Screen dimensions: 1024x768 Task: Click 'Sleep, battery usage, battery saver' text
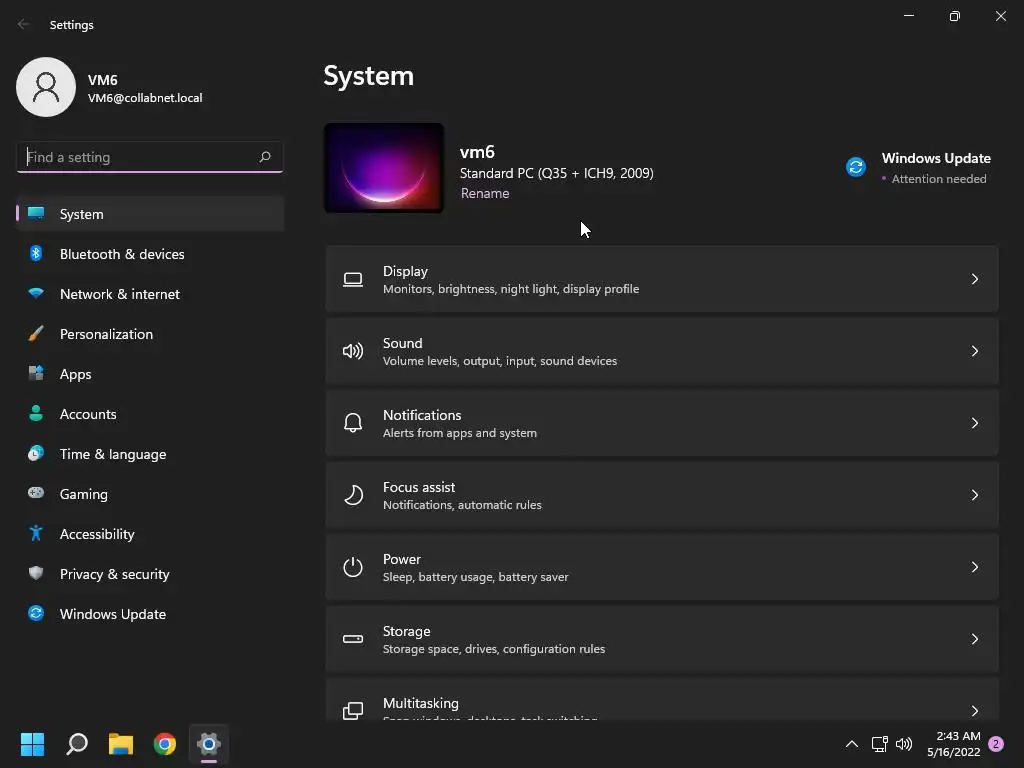pos(475,577)
